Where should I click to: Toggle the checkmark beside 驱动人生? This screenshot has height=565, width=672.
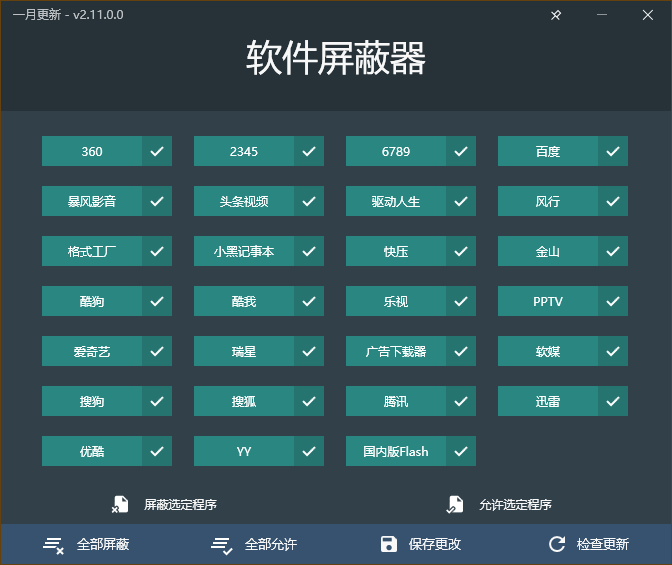tap(461, 201)
